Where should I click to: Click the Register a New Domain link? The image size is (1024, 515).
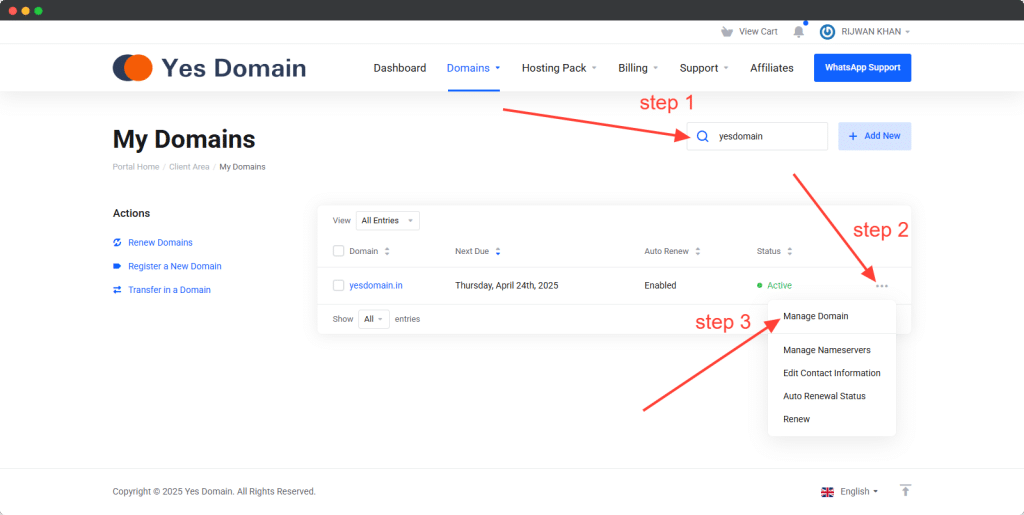click(174, 266)
